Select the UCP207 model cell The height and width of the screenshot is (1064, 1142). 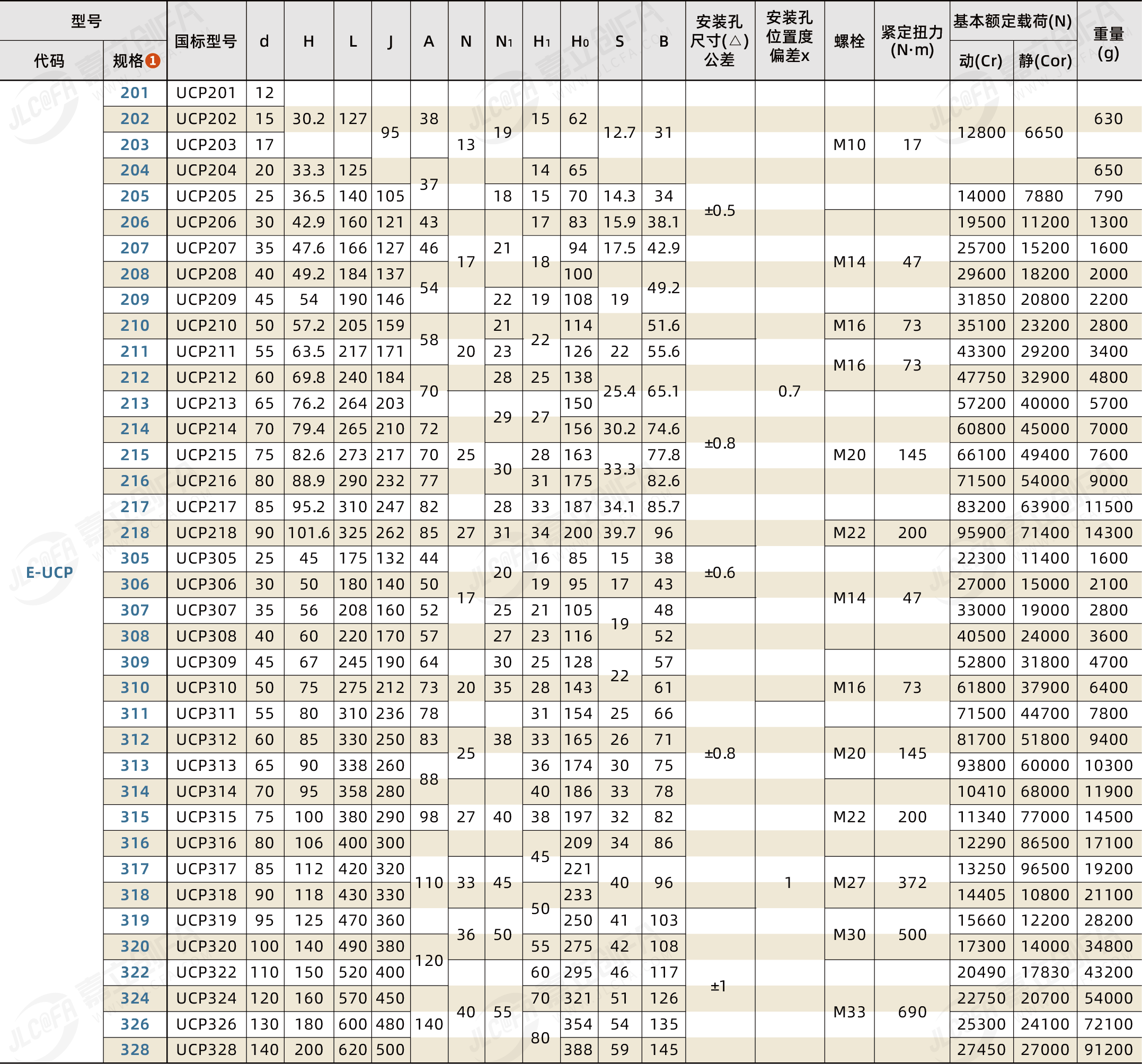pos(206,248)
